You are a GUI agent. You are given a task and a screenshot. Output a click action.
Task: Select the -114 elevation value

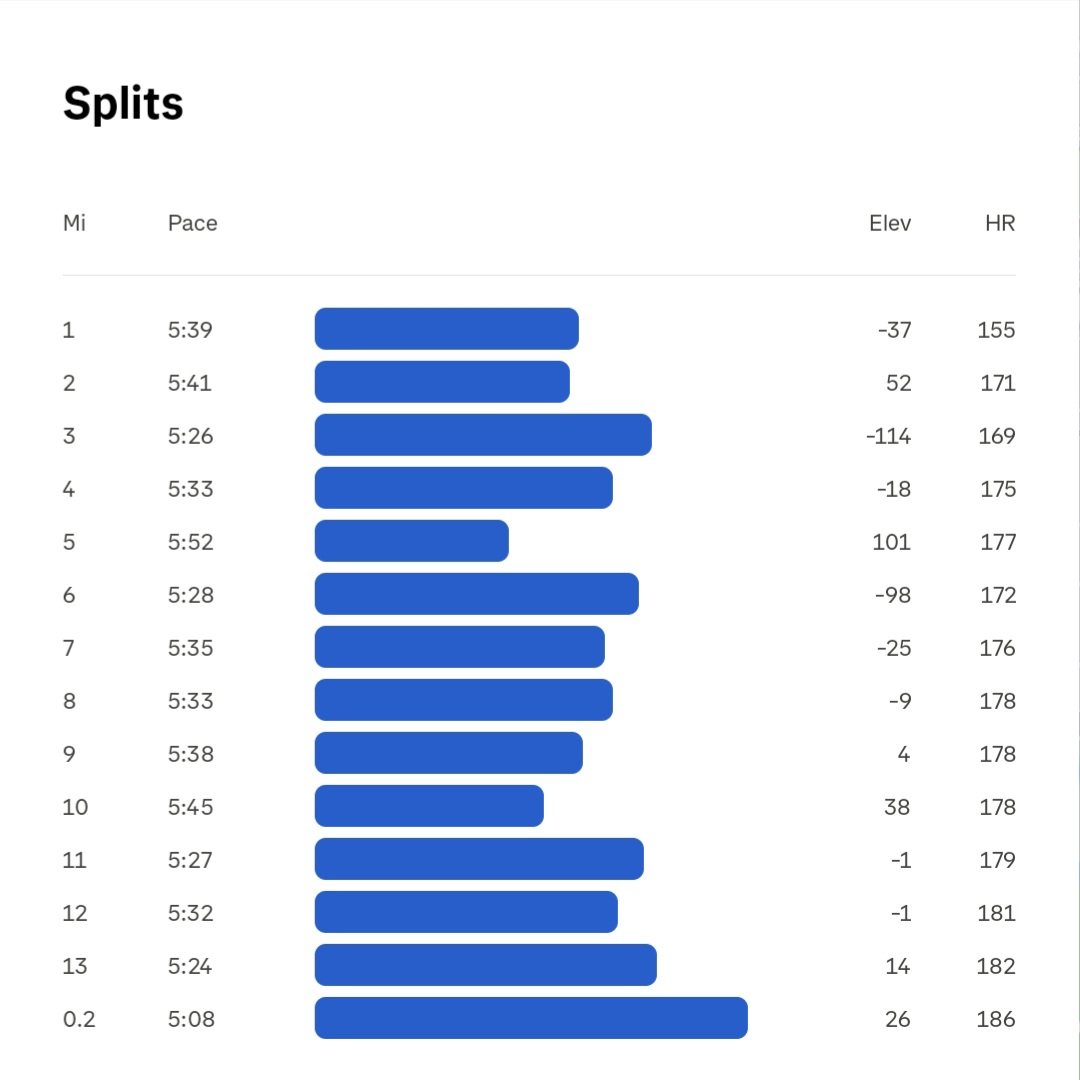point(889,436)
